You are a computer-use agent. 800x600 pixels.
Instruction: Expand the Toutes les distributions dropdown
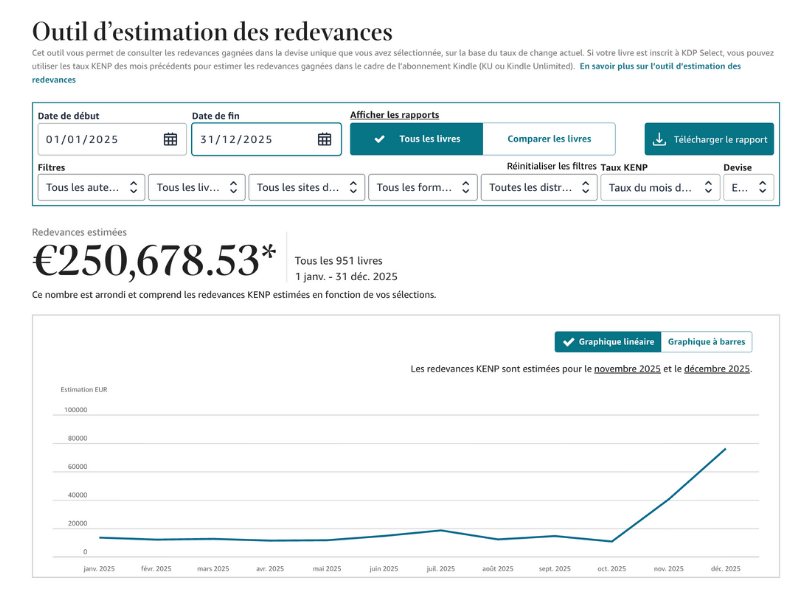[x=538, y=187]
